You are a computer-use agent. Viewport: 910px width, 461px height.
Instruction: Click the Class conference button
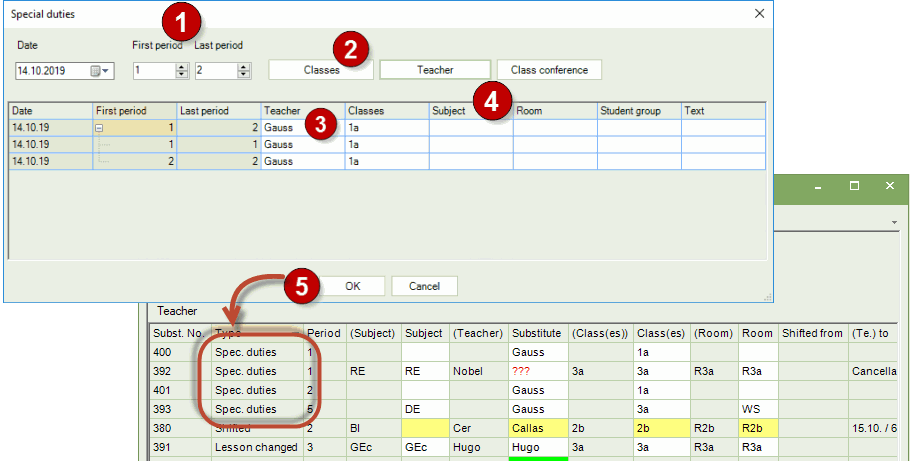pyautogui.click(x=549, y=70)
